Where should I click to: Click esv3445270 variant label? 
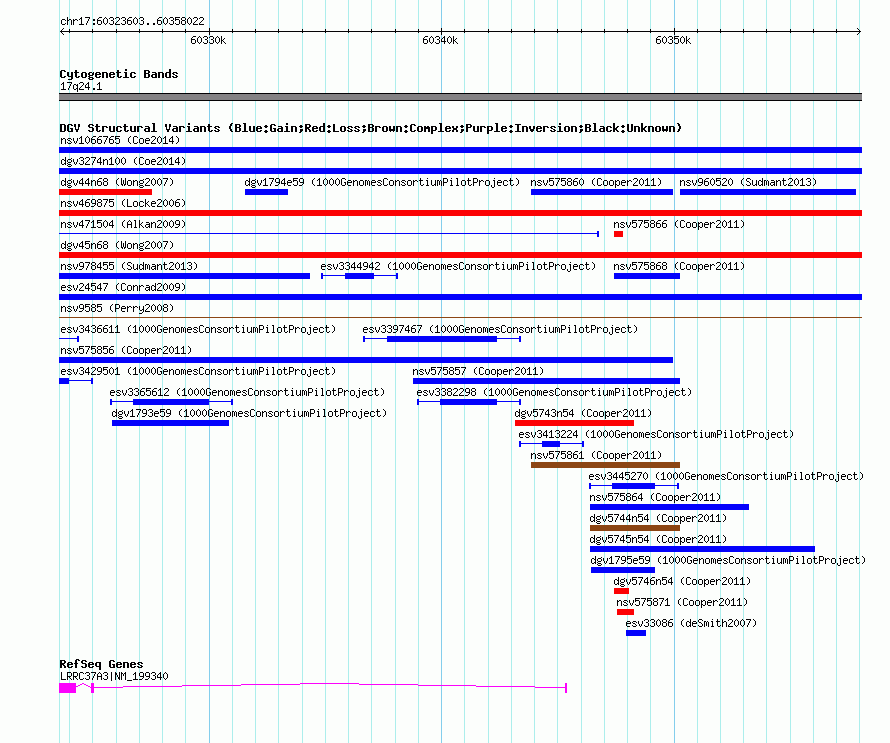pyautogui.click(x=726, y=476)
